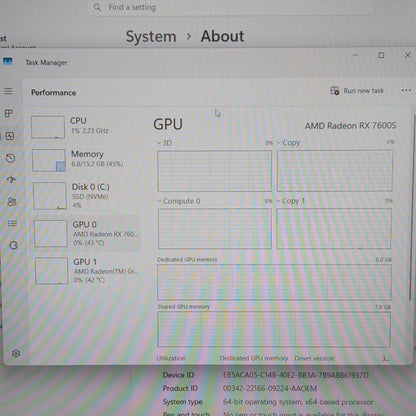The width and height of the screenshot is (416, 416).
Task: Click the GPU 0 mini graph thumbnail
Action: click(51, 233)
